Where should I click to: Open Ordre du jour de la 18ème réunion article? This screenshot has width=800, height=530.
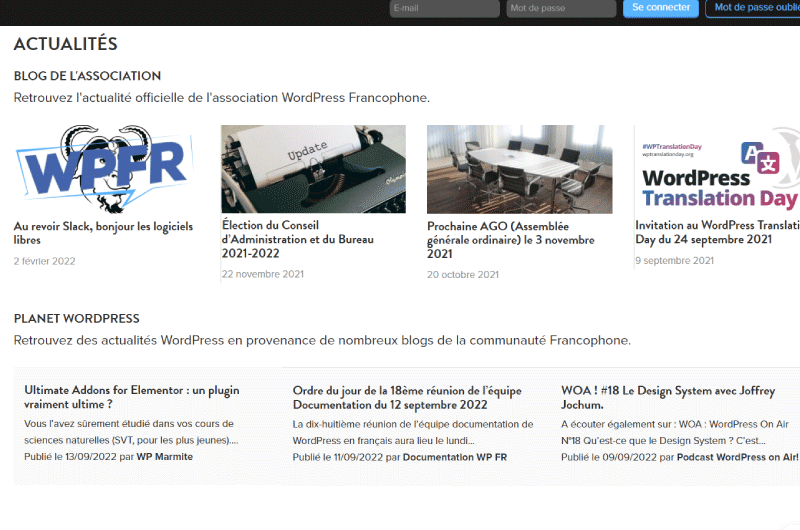pyautogui.click(x=407, y=397)
